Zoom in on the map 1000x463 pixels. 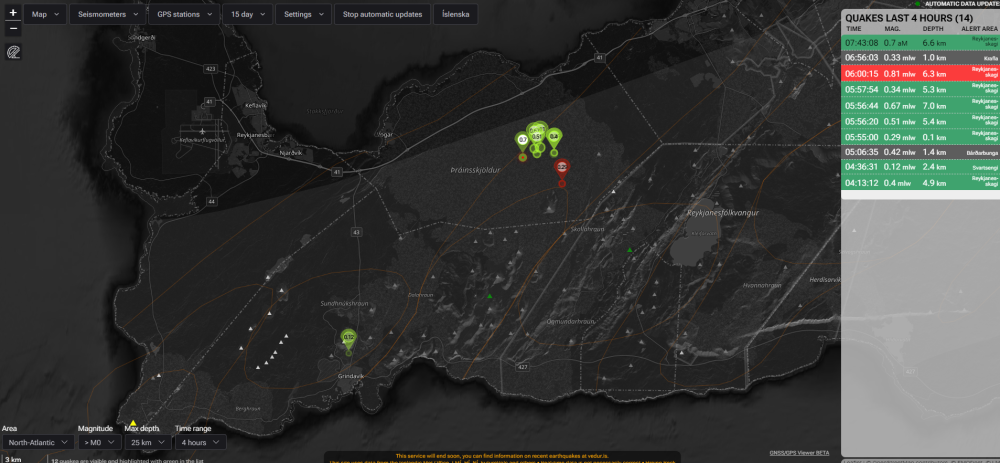(13, 11)
